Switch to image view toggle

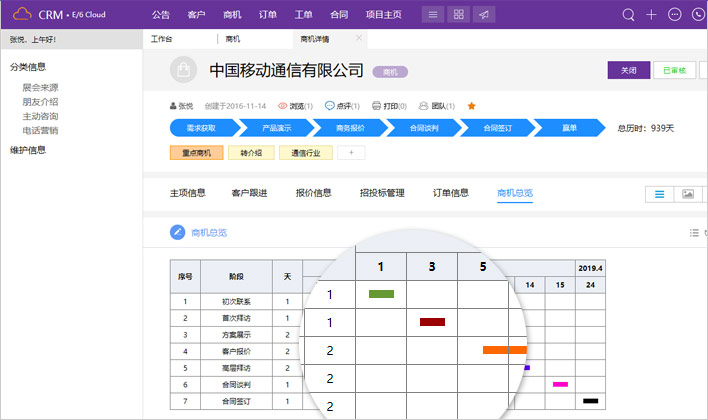(x=688, y=194)
